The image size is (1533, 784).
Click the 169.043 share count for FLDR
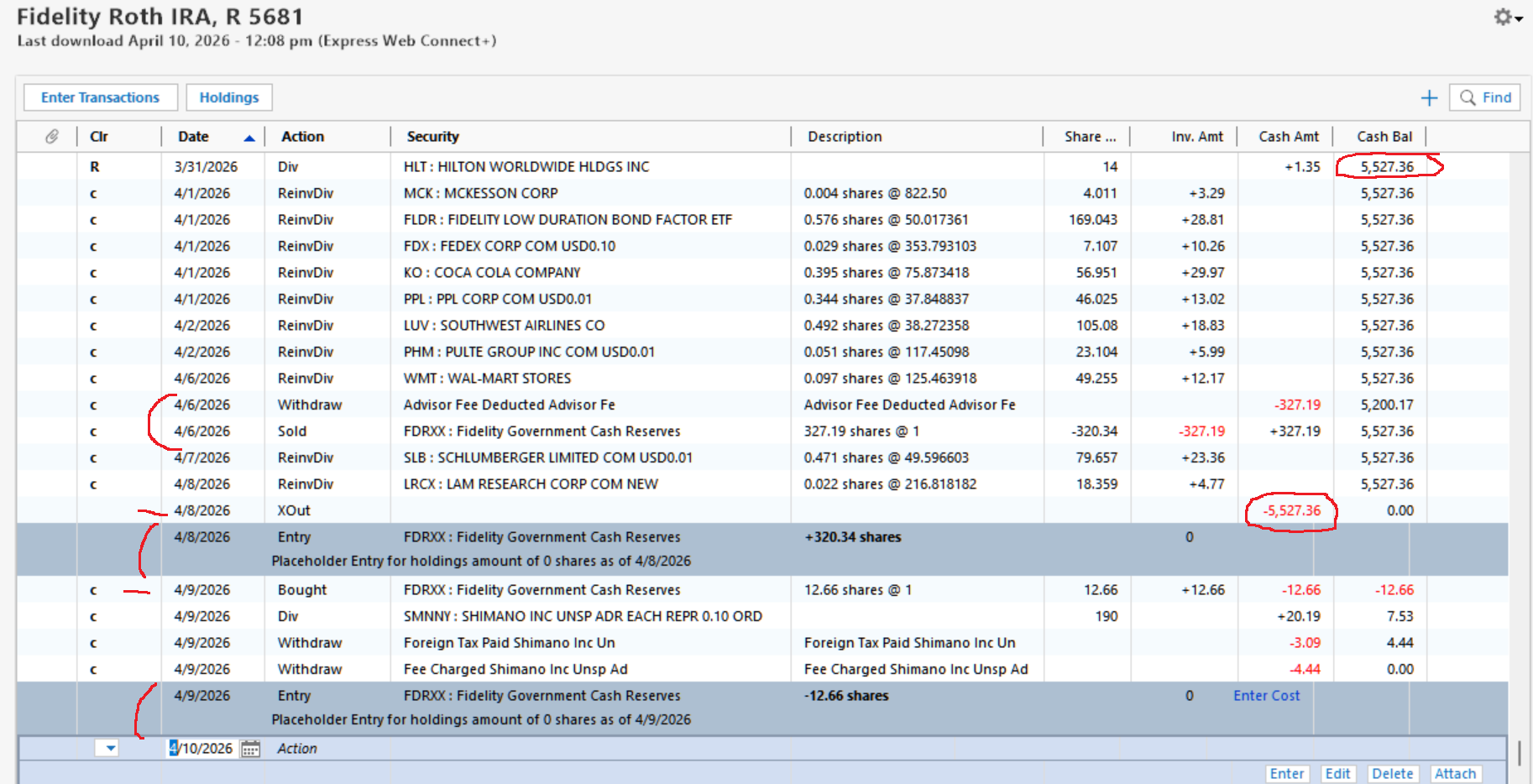coord(1093,219)
